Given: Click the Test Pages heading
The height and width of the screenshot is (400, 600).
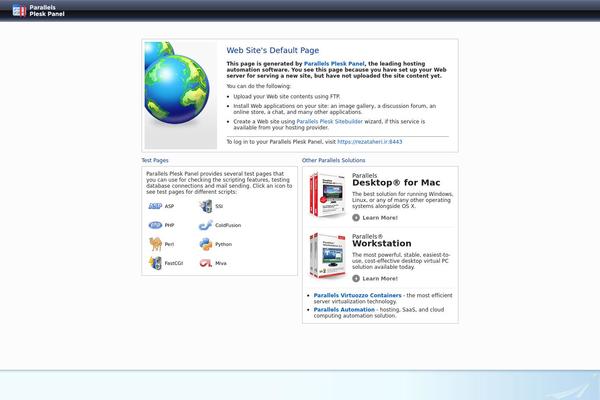Looking at the screenshot, I should pyautogui.click(x=155, y=160).
